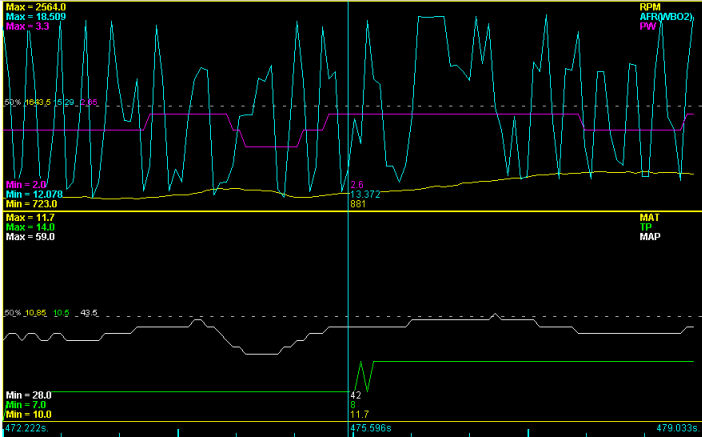This screenshot has height=437, width=702.
Task: Click the Min = 28.0 MAP value
Action: coord(29,395)
